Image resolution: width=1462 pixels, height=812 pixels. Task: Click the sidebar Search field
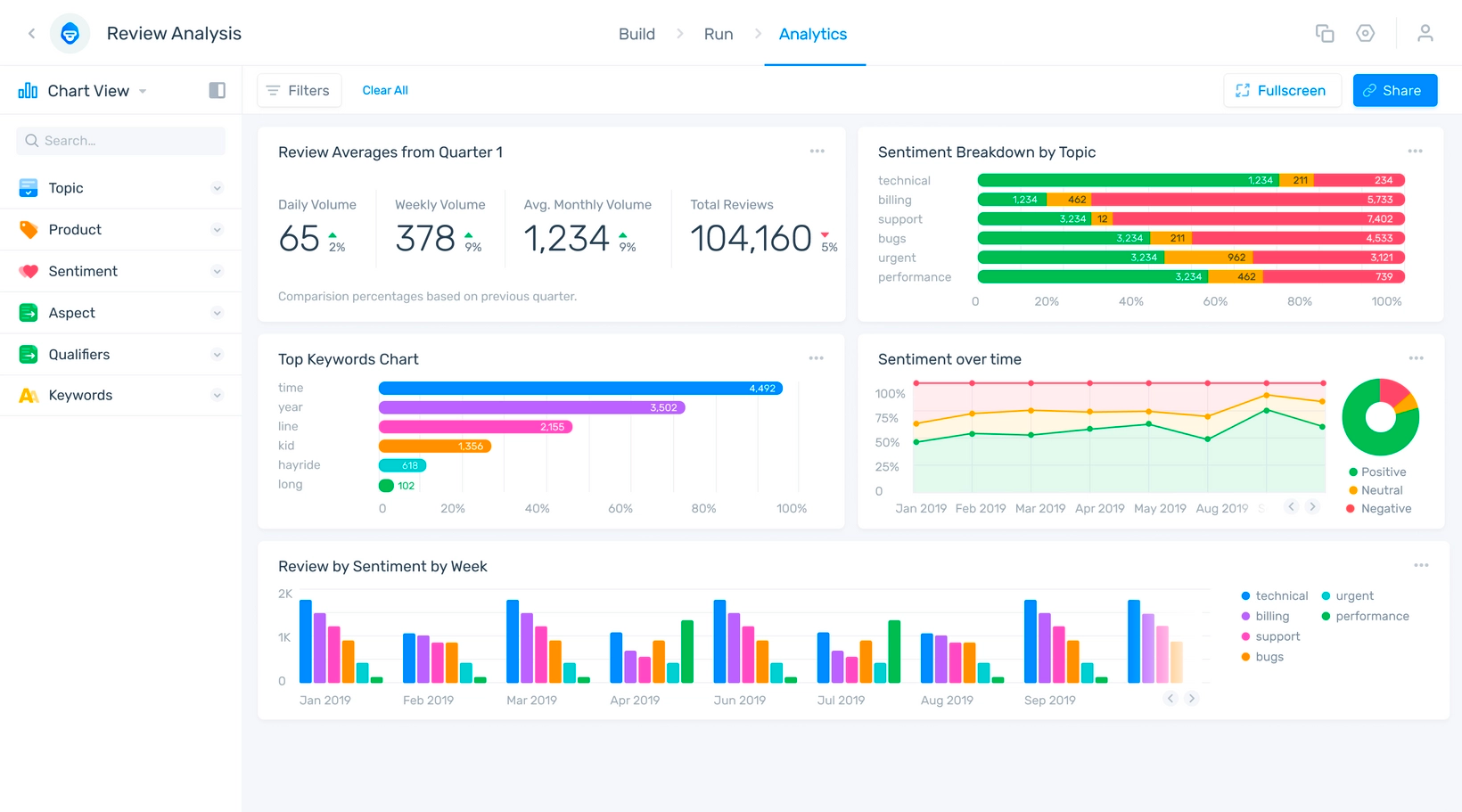pyautogui.click(x=120, y=141)
